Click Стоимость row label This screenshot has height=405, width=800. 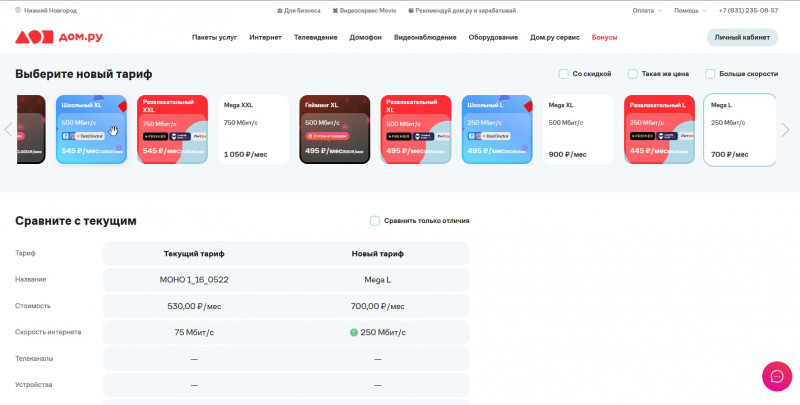coord(33,306)
